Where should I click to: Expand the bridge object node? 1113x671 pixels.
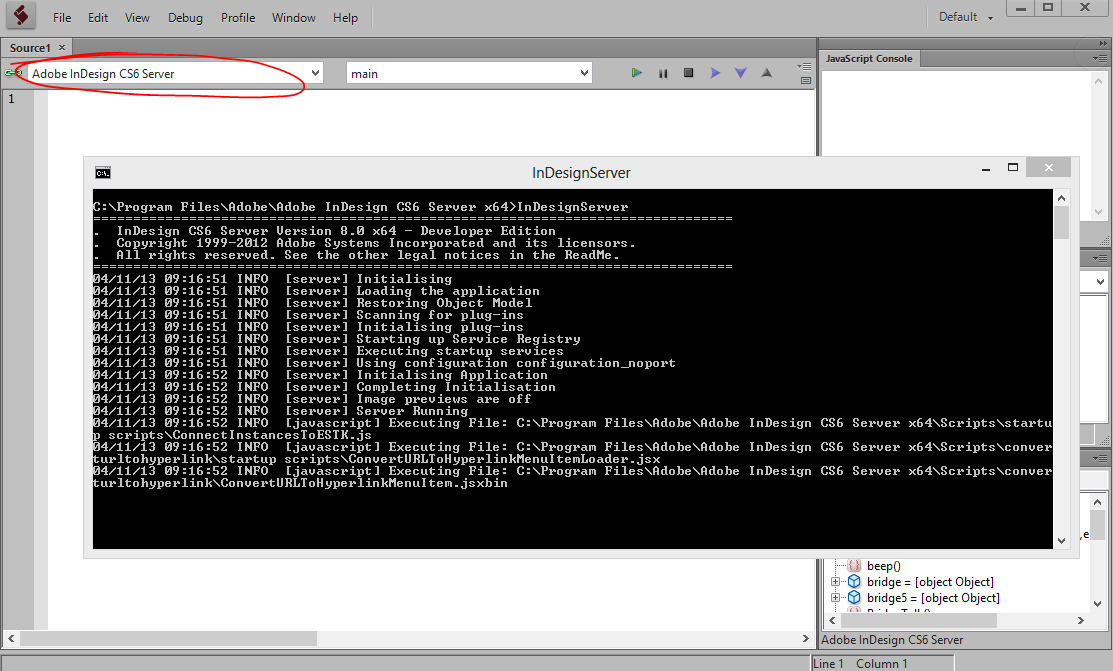coord(835,582)
